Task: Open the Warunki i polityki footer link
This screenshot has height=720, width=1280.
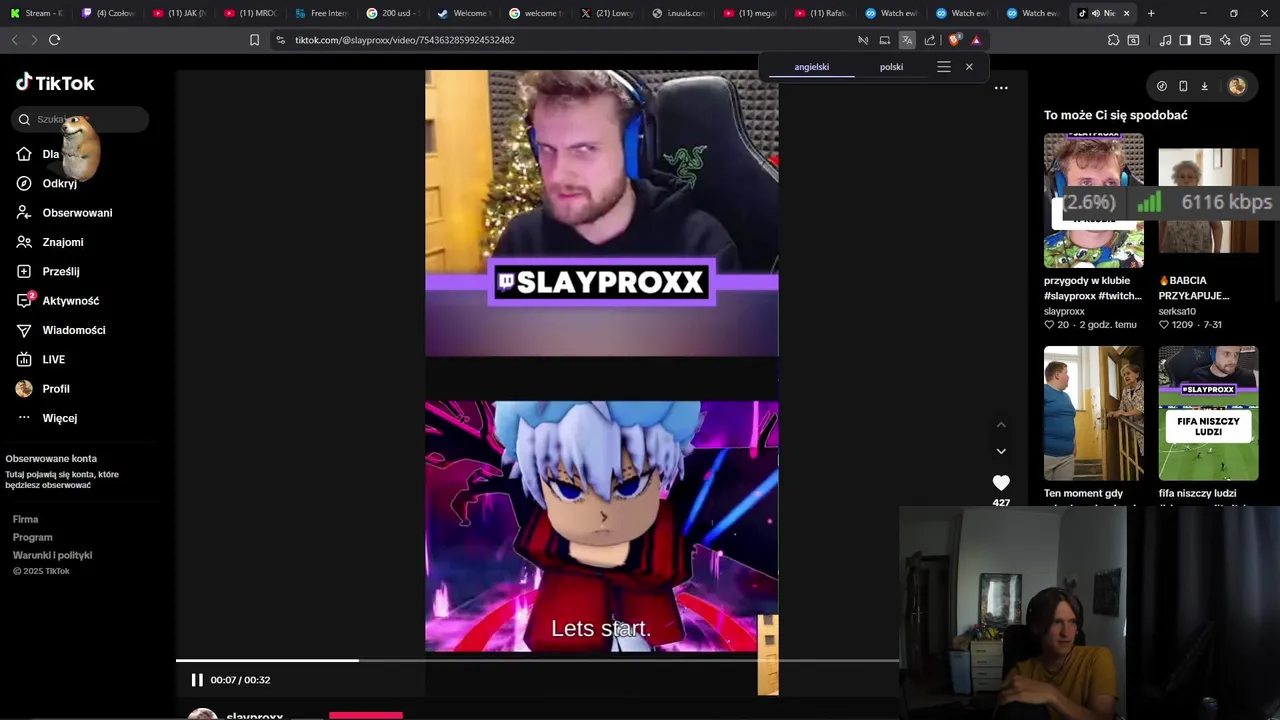Action: pyautogui.click(x=52, y=555)
